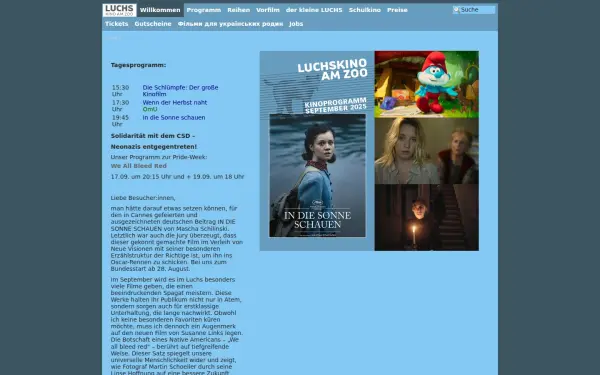Screen dimensions: 600x375
Task: Click the Liebe Besucher:innen greeting
Action: (143, 198)
